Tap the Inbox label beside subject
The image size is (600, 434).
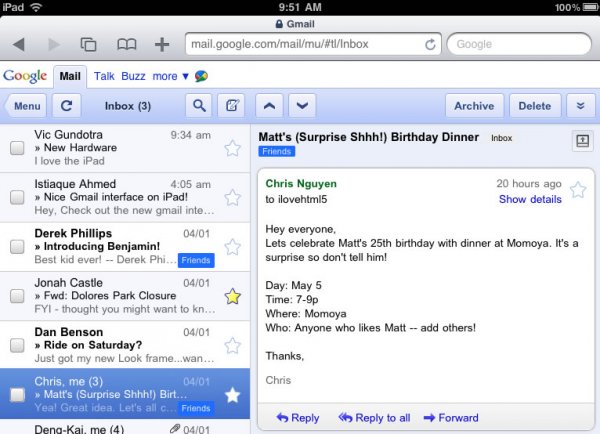501,138
